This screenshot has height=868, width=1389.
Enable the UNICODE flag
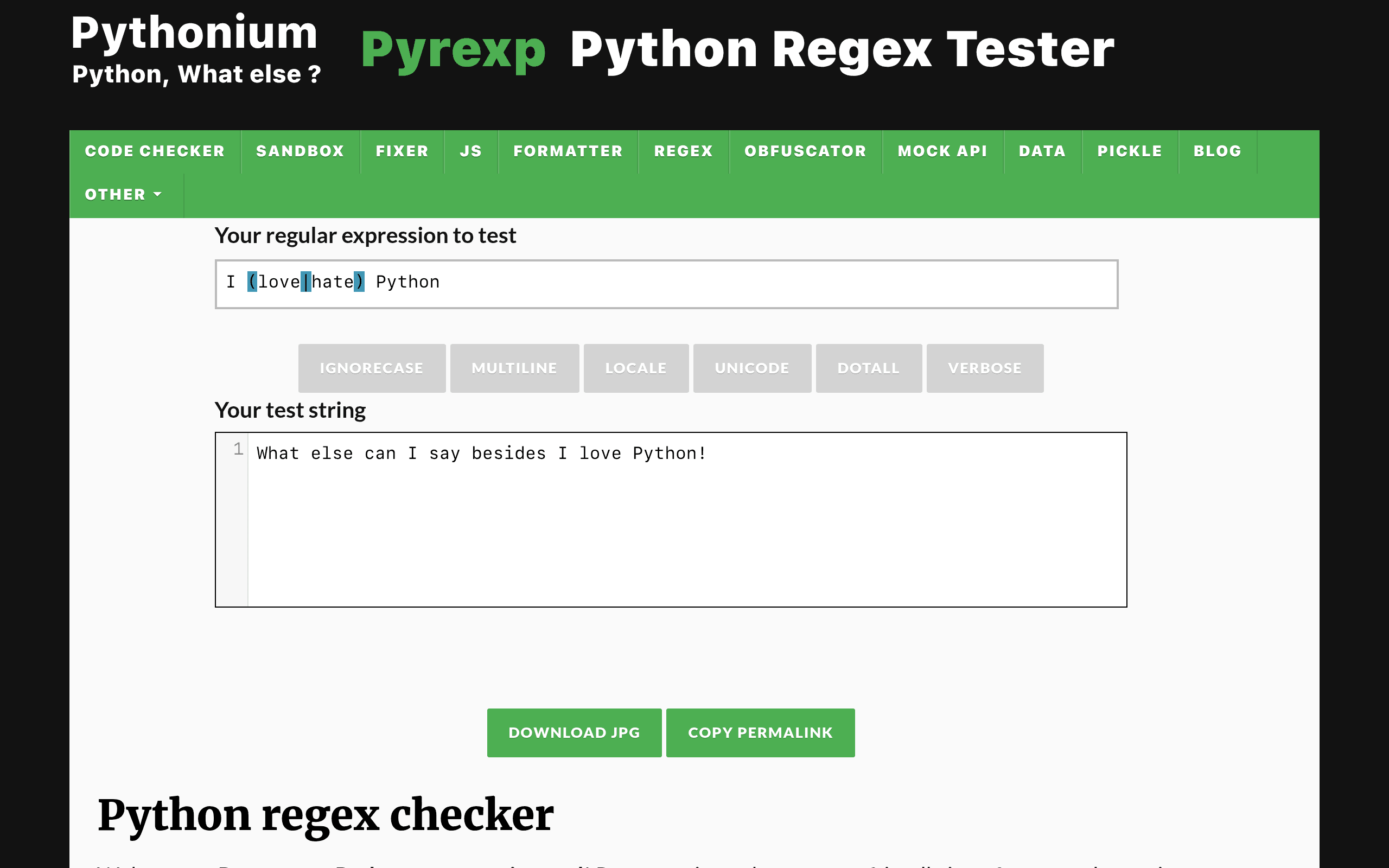click(x=752, y=368)
